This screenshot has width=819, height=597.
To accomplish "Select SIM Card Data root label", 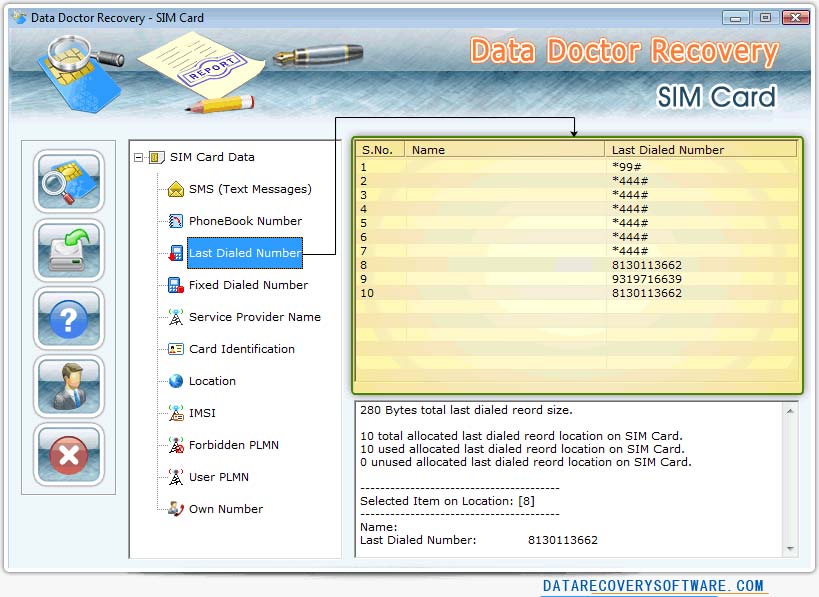I will pyautogui.click(x=212, y=157).
